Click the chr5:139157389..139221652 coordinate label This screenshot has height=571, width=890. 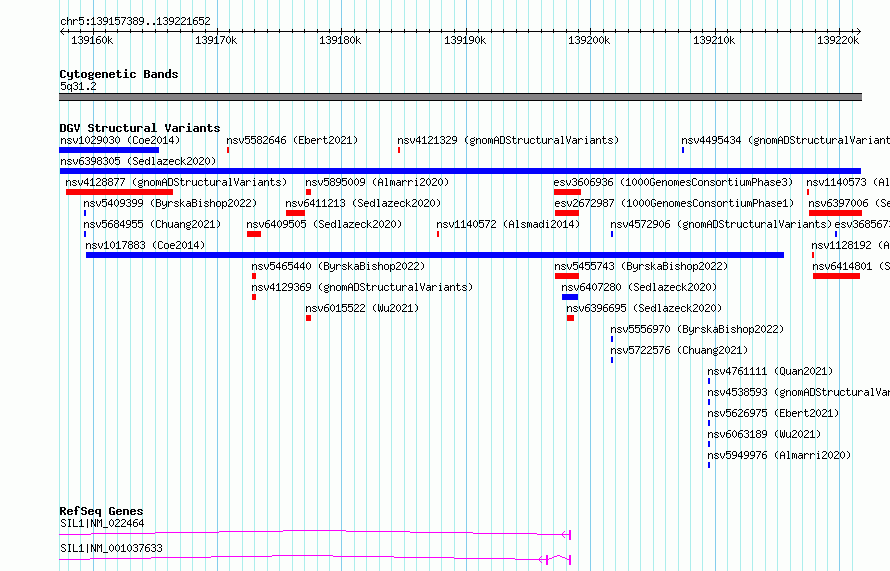point(135,21)
